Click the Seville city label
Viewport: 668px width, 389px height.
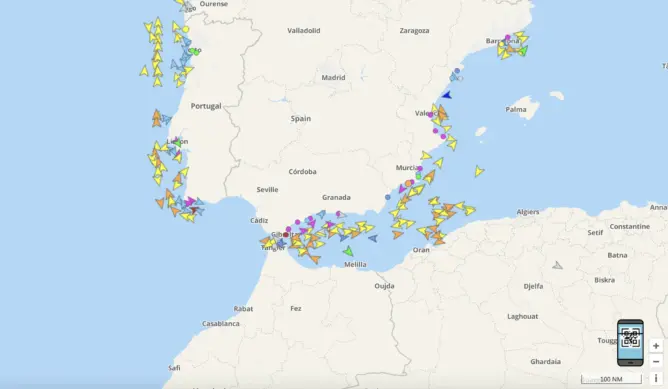tap(267, 190)
